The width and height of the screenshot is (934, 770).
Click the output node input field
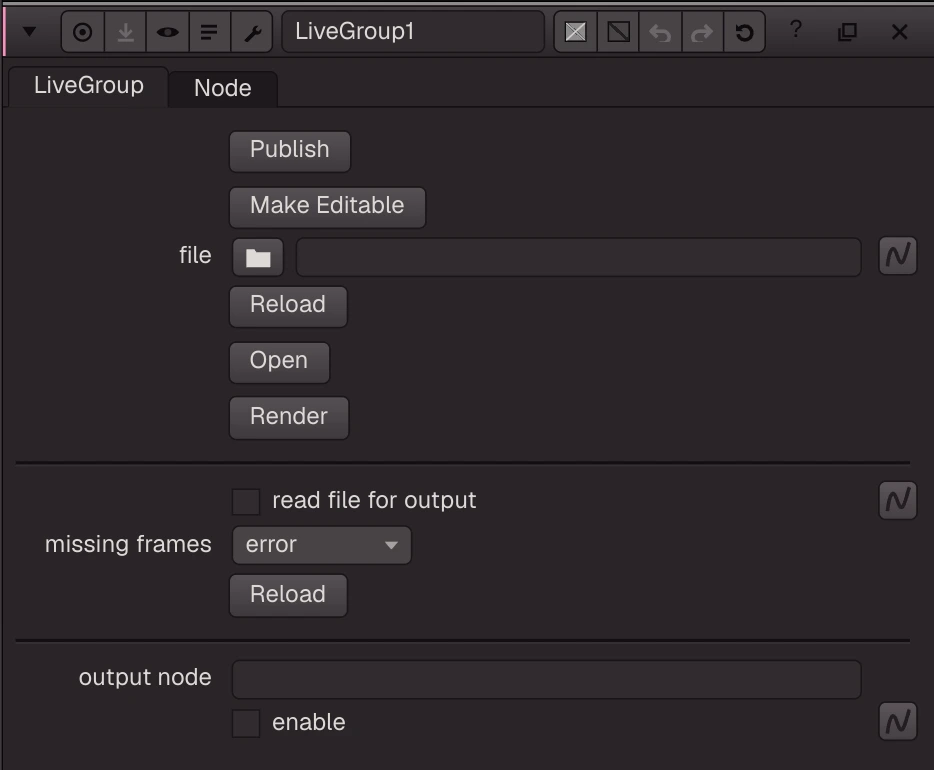click(546, 679)
